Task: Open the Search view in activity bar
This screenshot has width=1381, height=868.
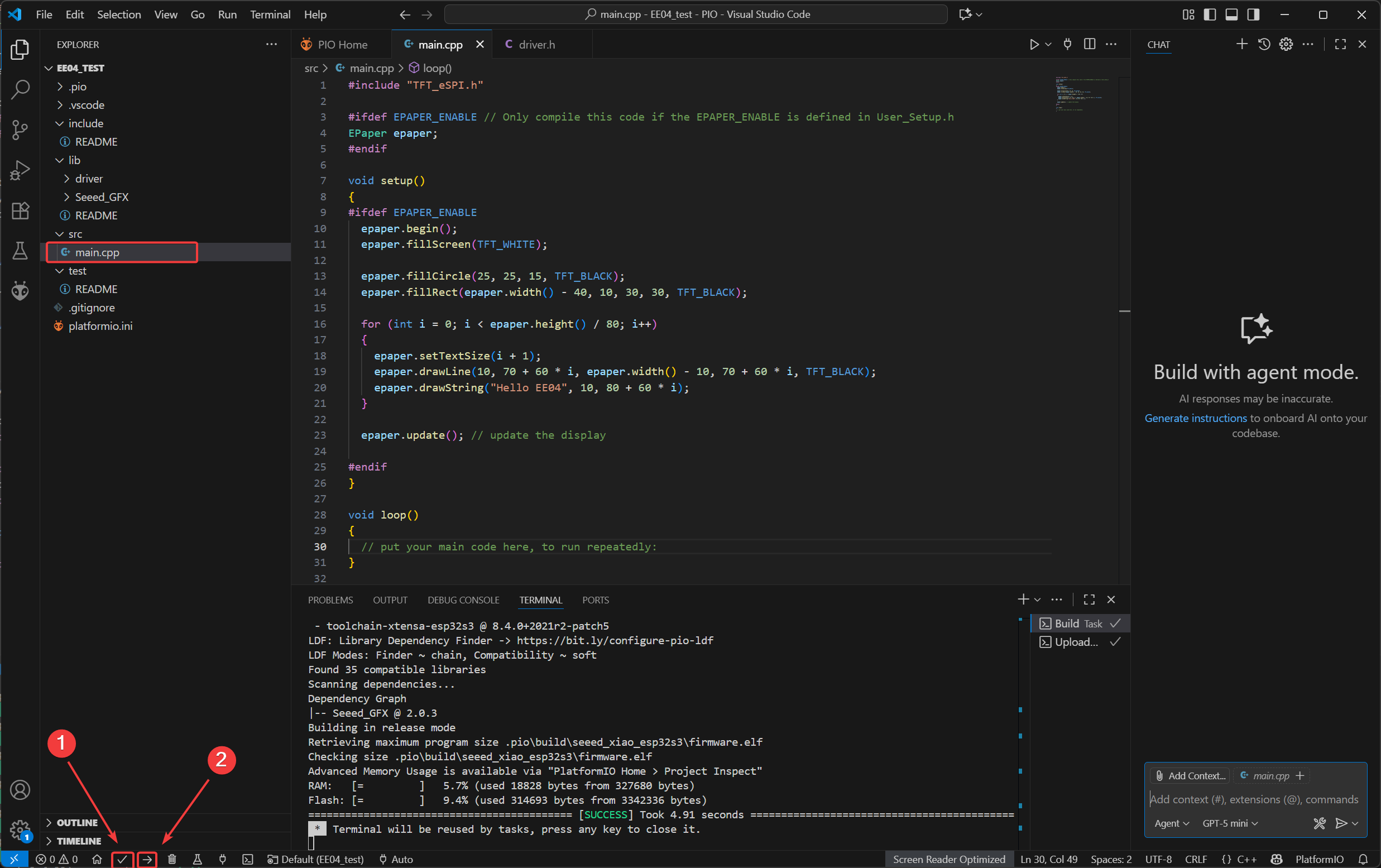Action: coord(20,89)
